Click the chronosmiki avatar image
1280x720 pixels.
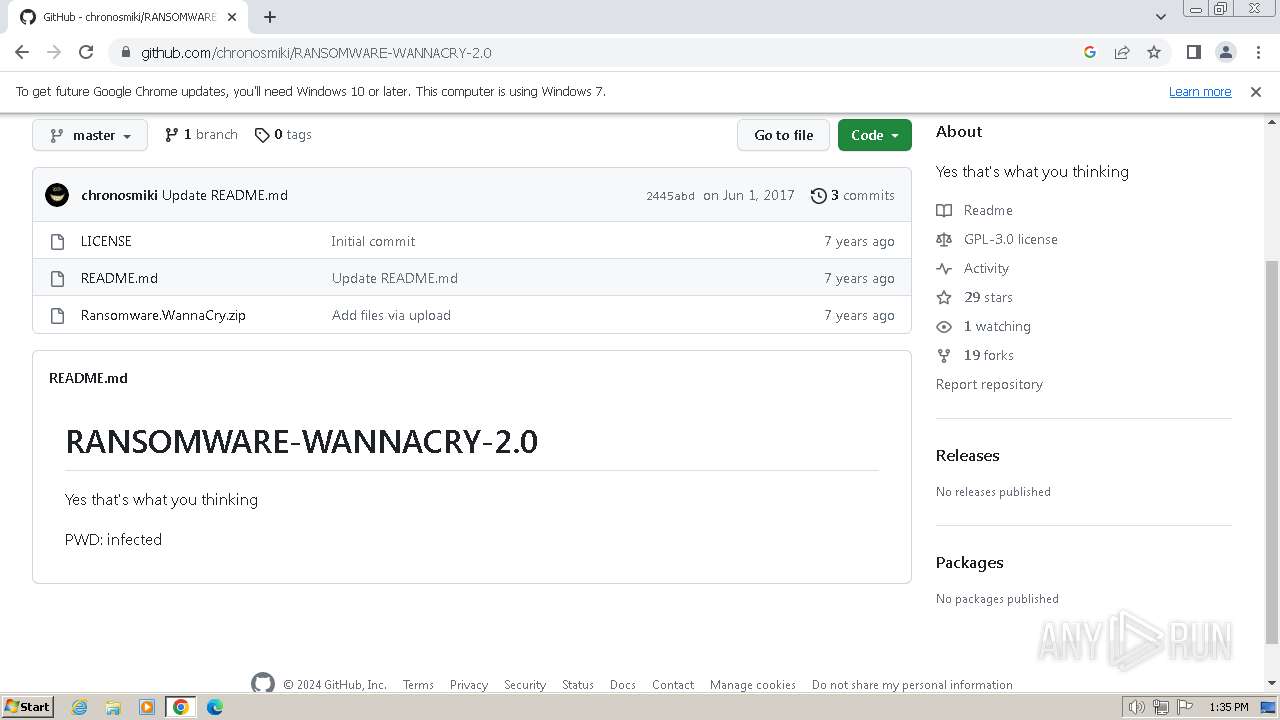pyautogui.click(x=57, y=195)
